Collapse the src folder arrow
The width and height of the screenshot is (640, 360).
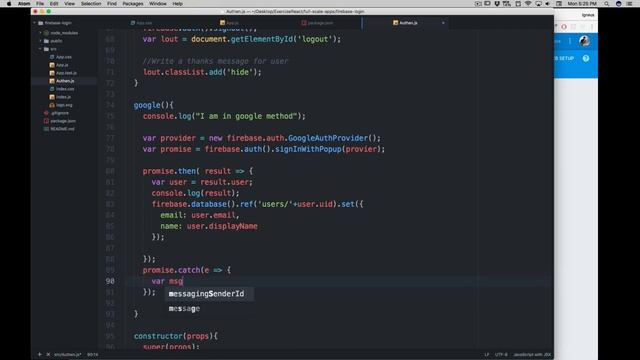[40, 49]
